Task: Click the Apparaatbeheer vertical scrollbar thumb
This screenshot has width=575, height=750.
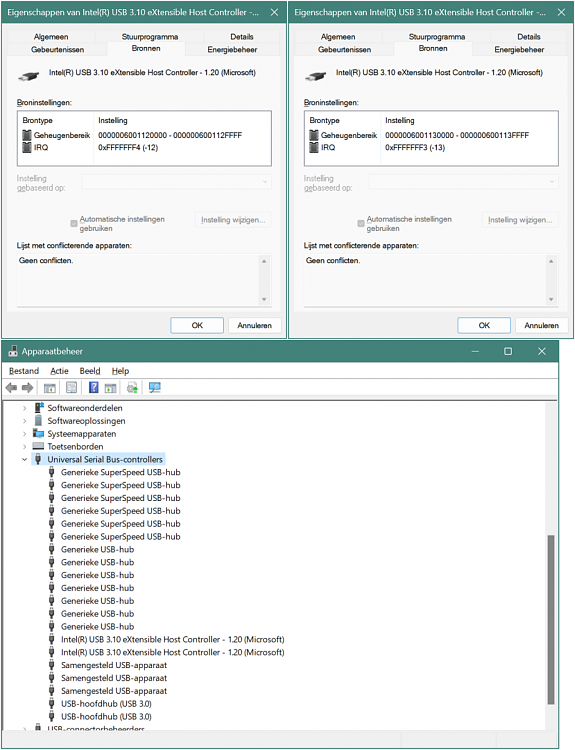Action: click(551, 619)
